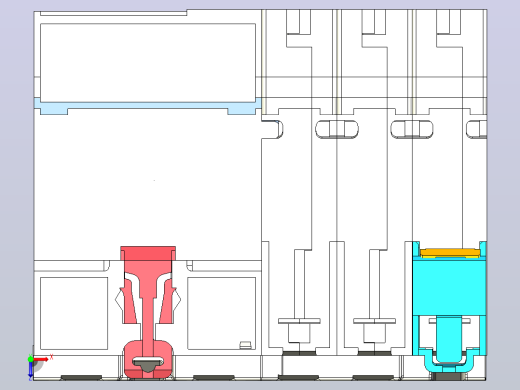Select the square pocket left of the red clip

pos(74,313)
